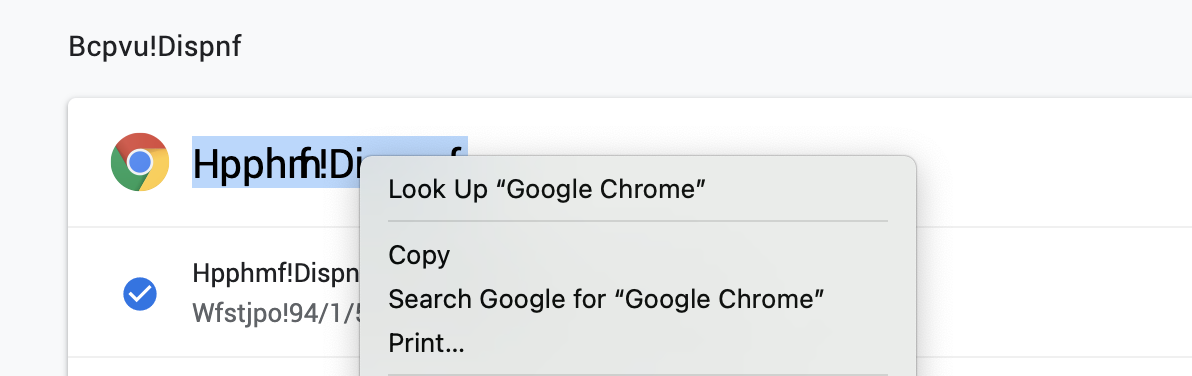Choose Look Up "Google Chrome" from context menu

coord(547,189)
